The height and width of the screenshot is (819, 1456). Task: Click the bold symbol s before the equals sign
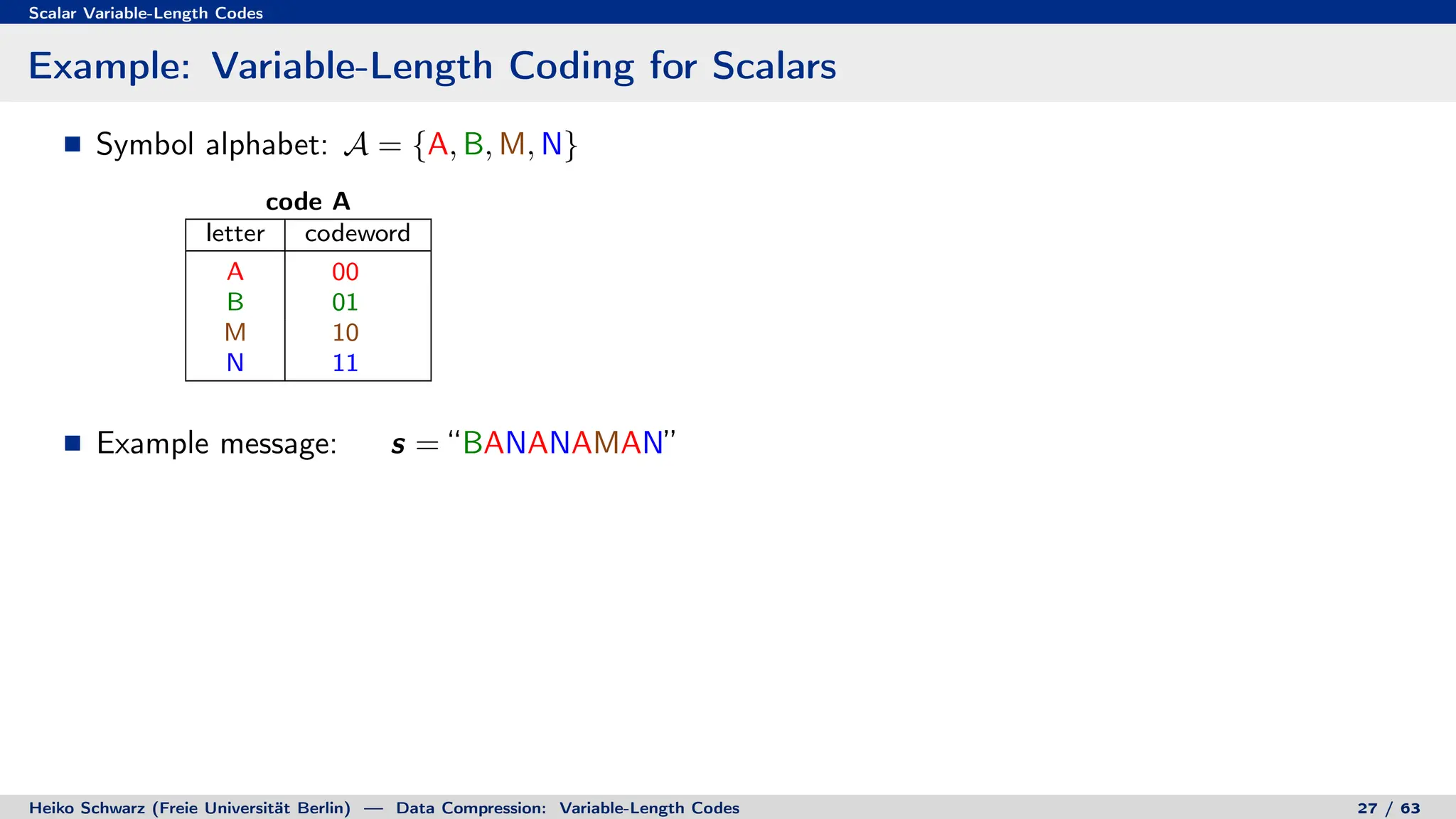click(x=398, y=445)
